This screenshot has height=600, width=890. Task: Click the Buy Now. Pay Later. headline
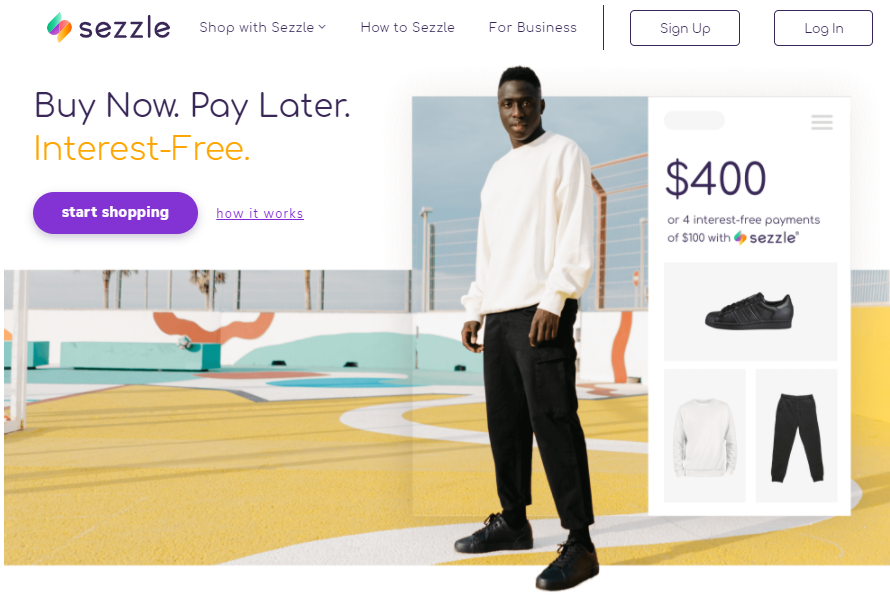[x=192, y=106]
